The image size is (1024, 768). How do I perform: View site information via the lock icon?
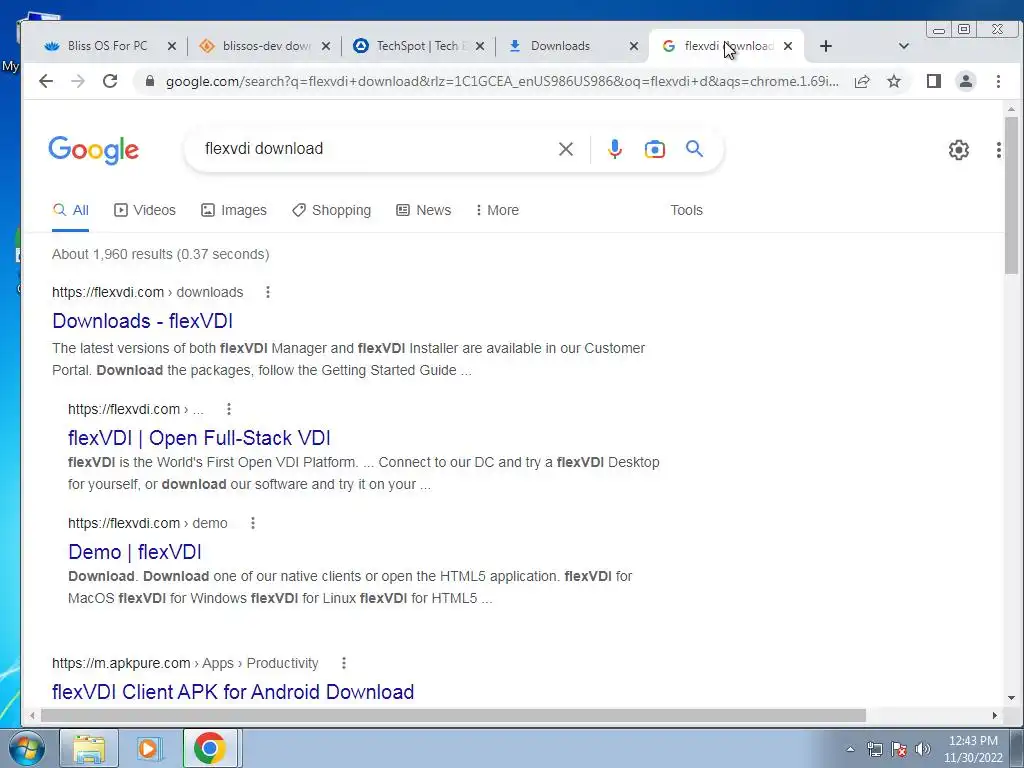pos(150,81)
